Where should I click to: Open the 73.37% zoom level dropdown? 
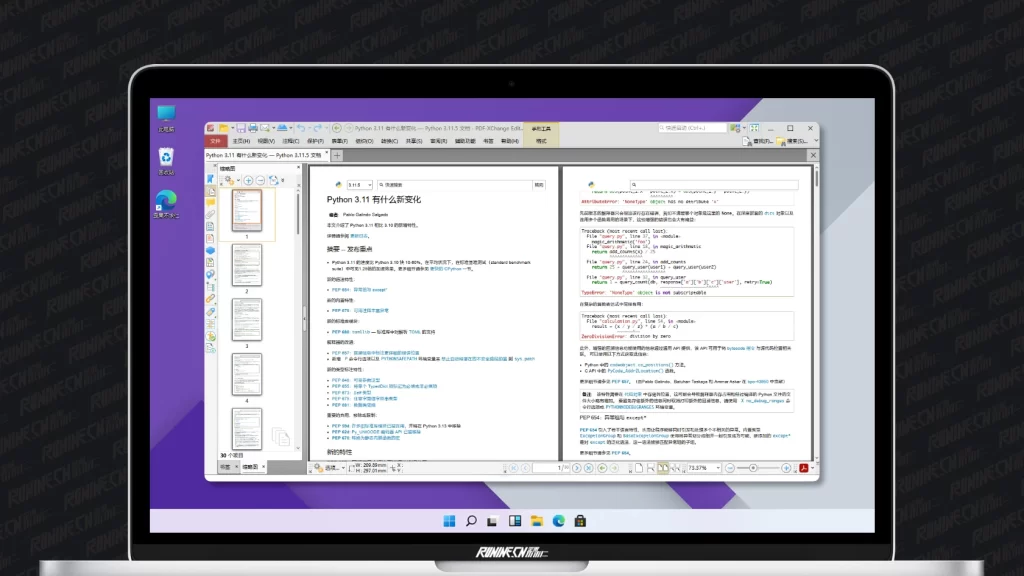(716, 467)
